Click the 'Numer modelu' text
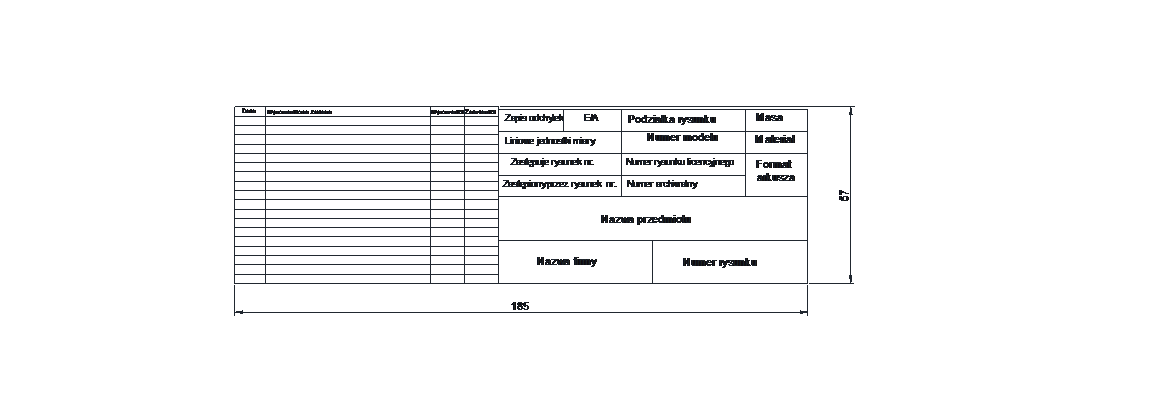 click(x=683, y=137)
